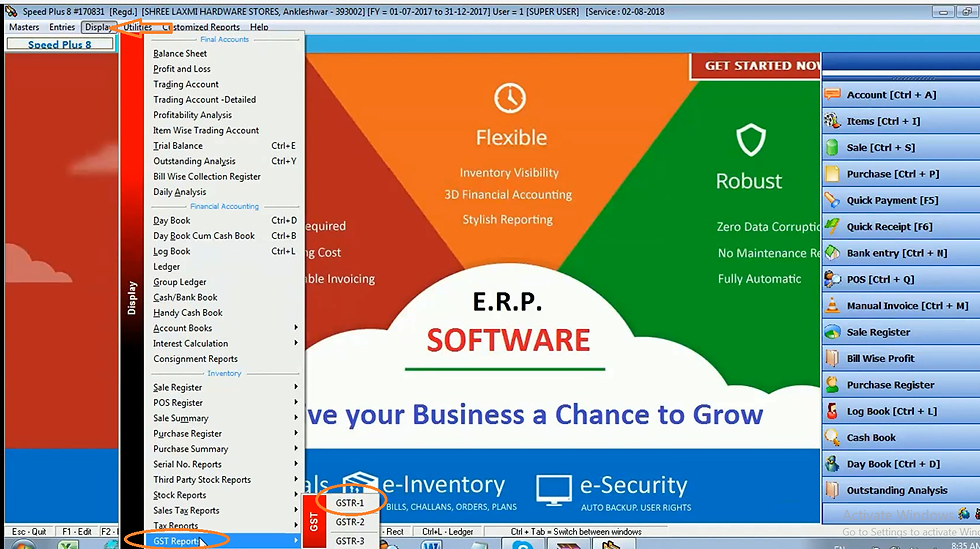Click the Sale Register icon

832,332
